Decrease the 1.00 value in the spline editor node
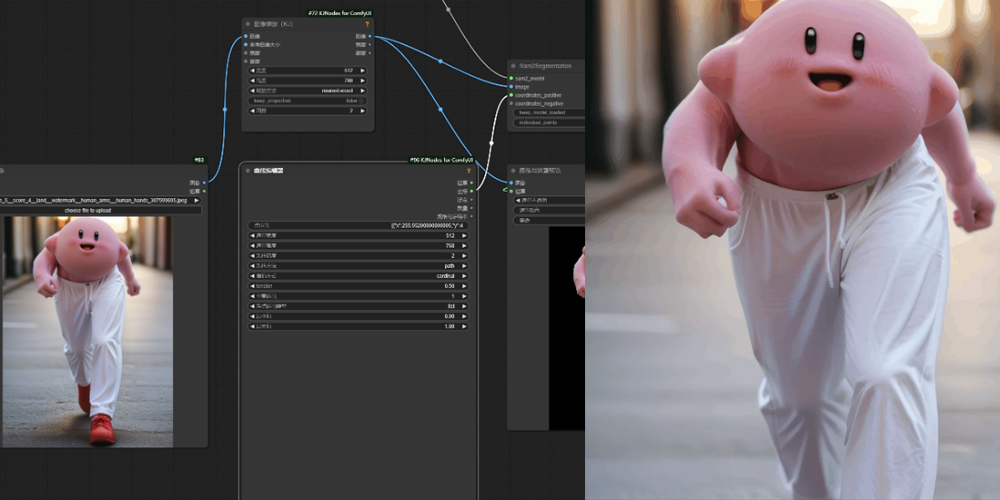Viewport: 1000px width, 500px height. [x=251, y=327]
